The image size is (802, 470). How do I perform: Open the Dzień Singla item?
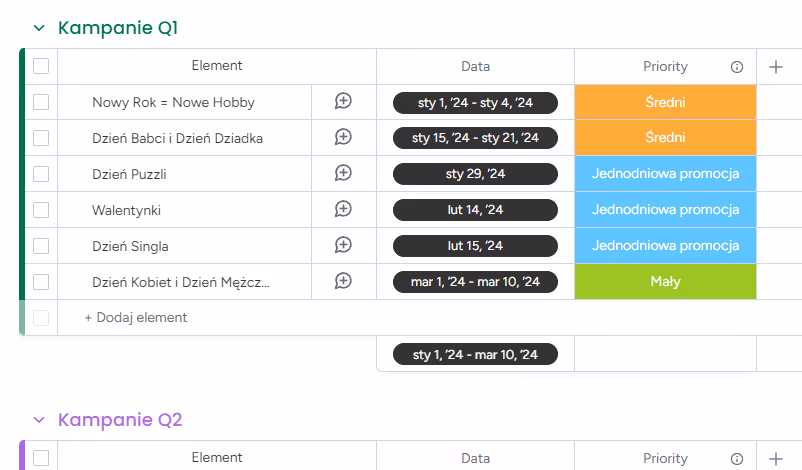(130, 246)
